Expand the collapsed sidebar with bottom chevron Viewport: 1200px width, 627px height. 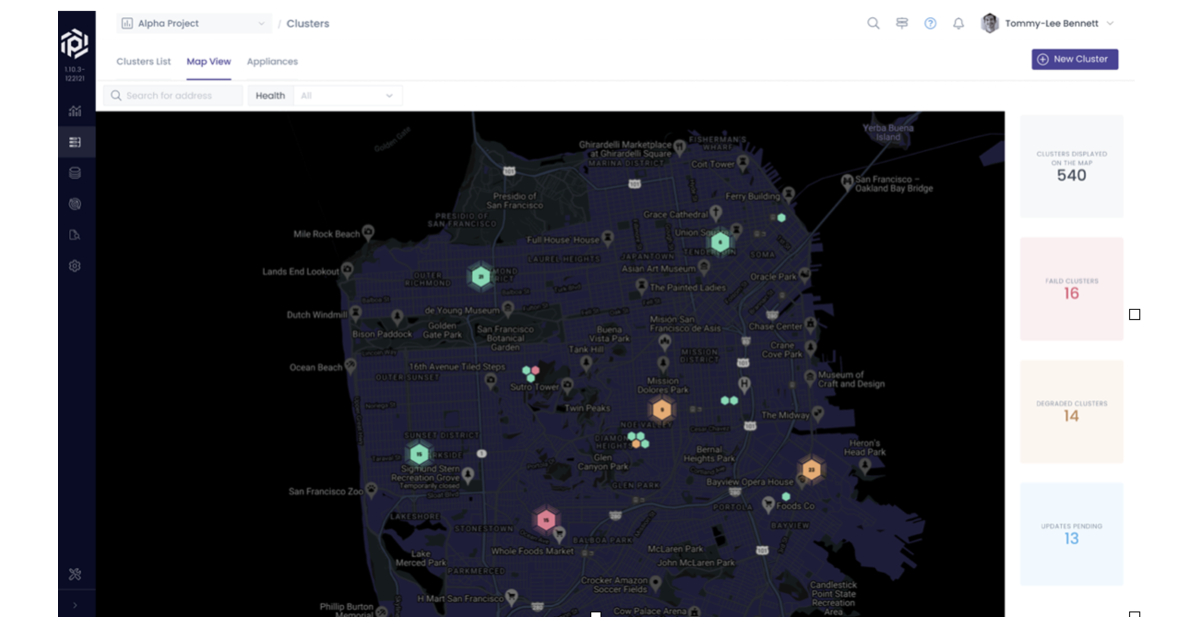pyautogui.click(x=76, y=604)
